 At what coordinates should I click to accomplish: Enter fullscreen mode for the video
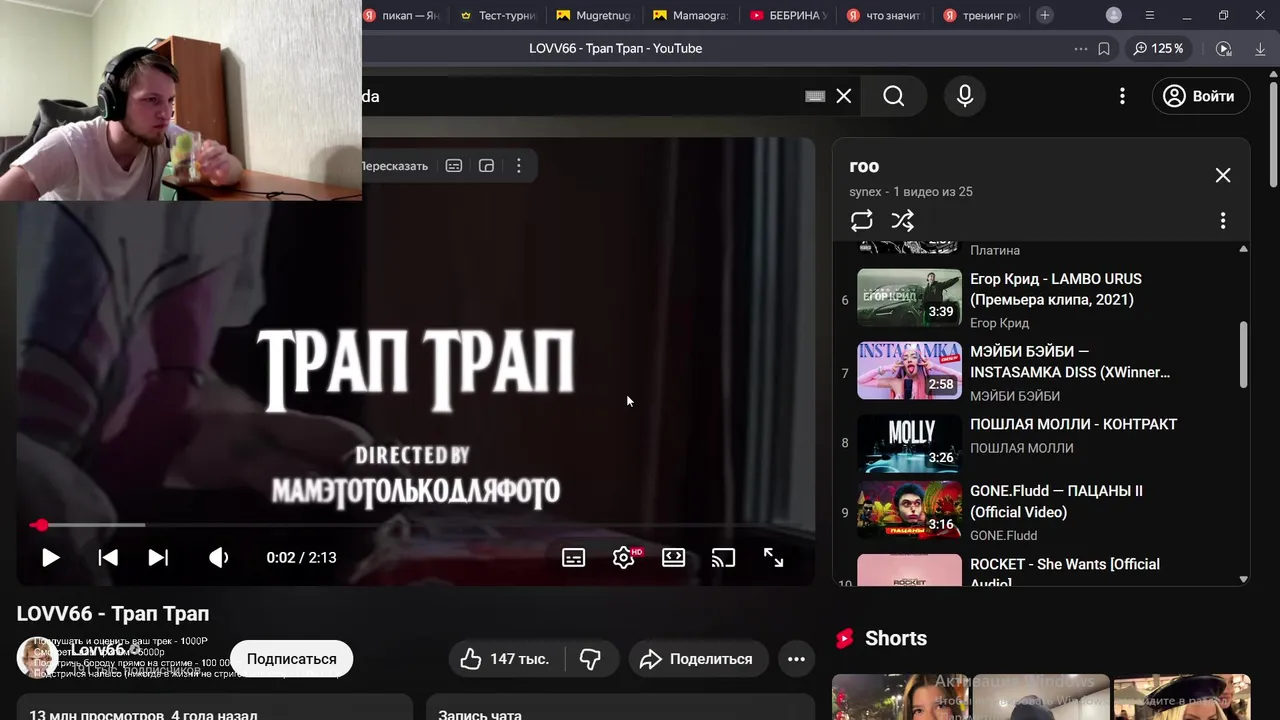(x=773, y=558)
